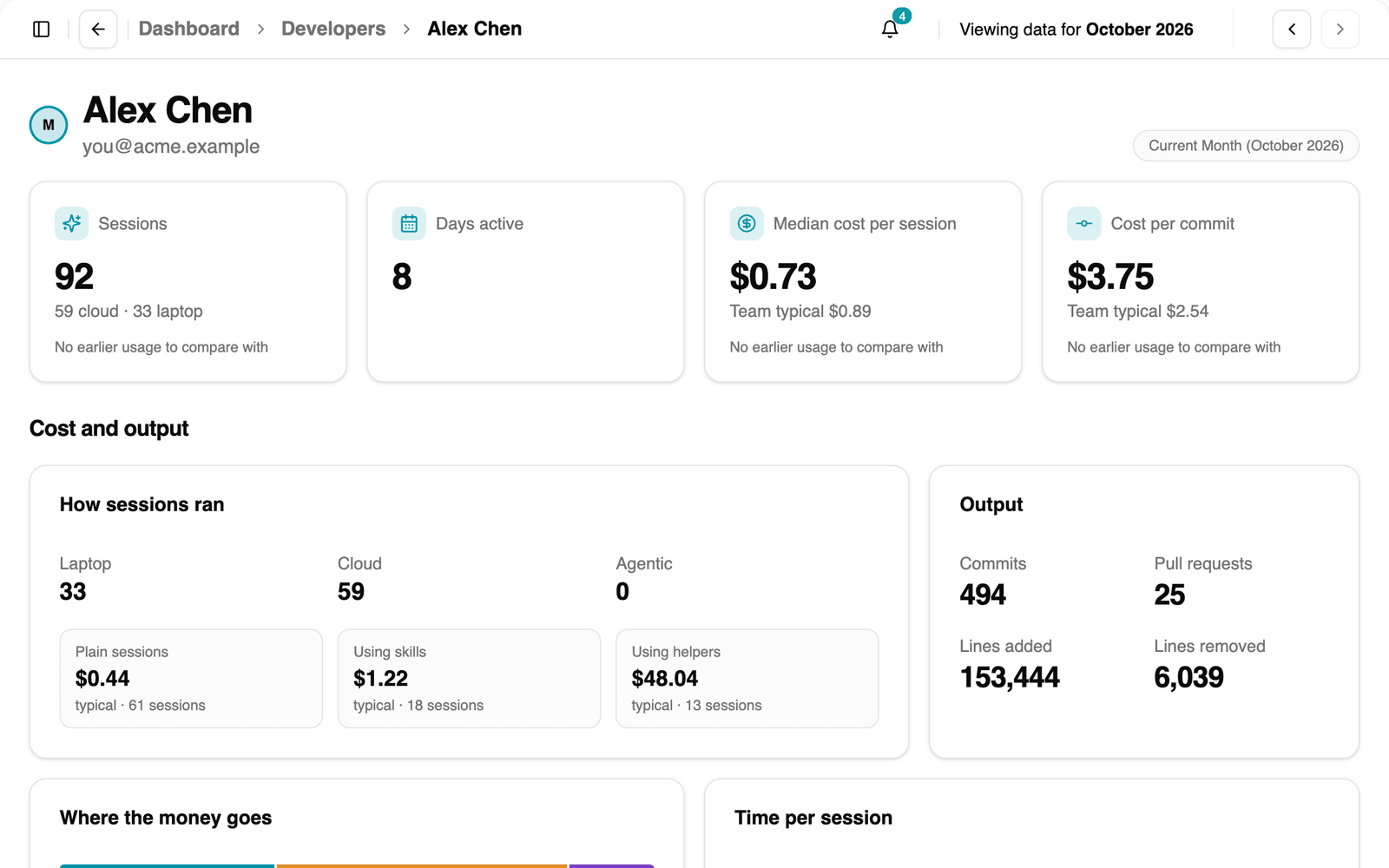
Task: Click the Alex Chen breadcrumb
Action: [475, 29]
